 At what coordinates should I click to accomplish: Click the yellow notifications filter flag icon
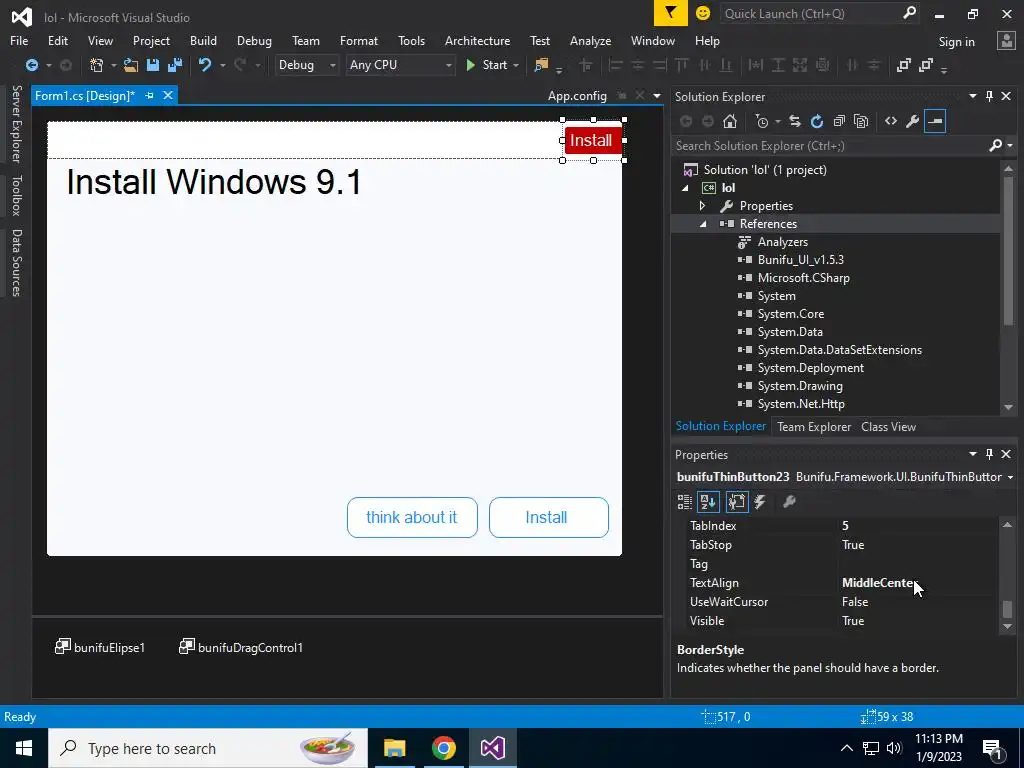pyautogui.click(x=671, y=13)
